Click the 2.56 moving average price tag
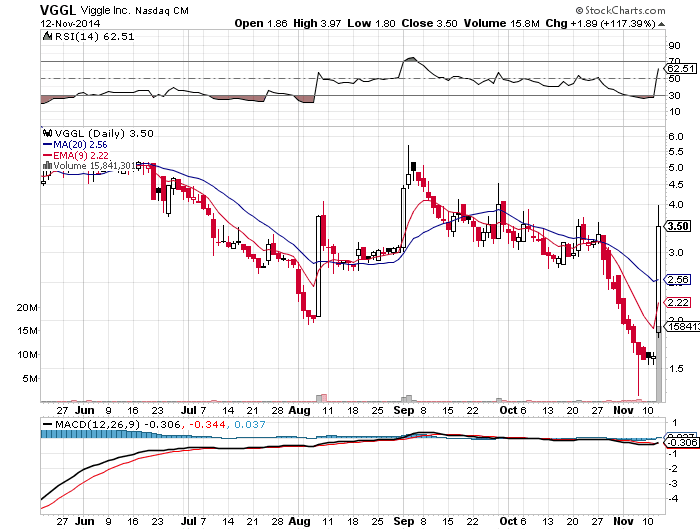The image size is (700, 530). pos(678,280)
